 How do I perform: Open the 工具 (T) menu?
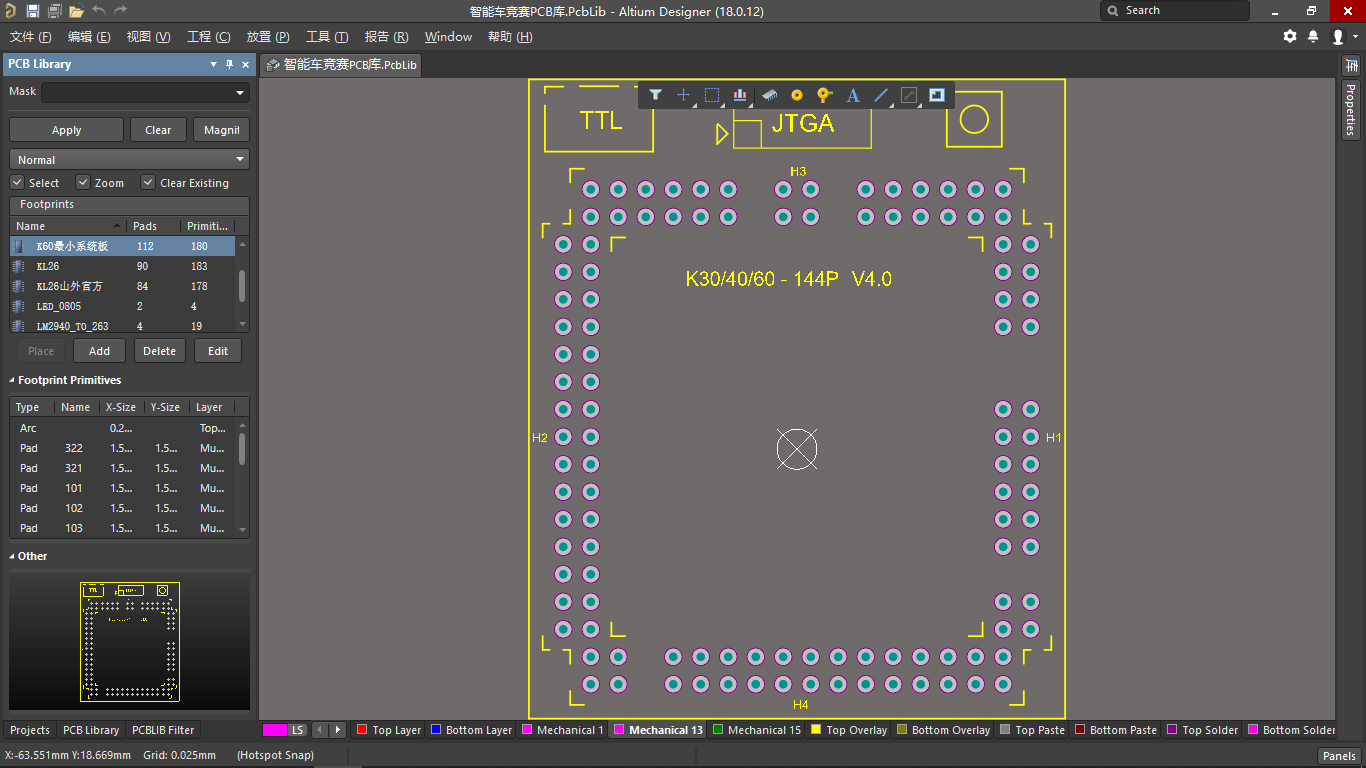click(327, 37)
